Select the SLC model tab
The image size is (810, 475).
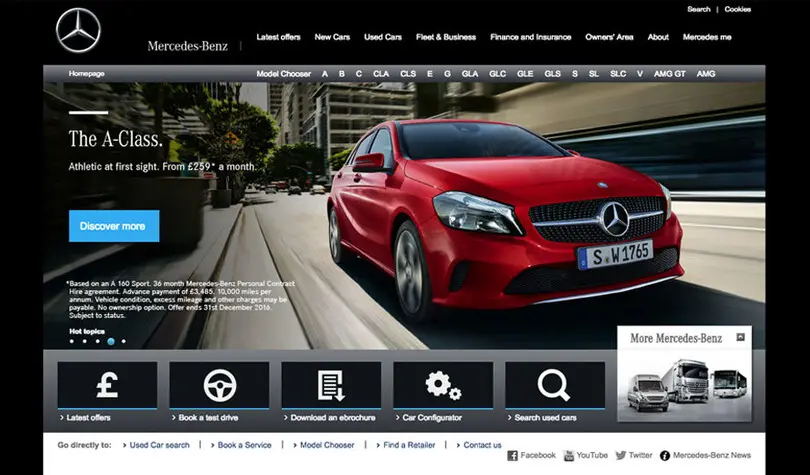pos(618,74)
